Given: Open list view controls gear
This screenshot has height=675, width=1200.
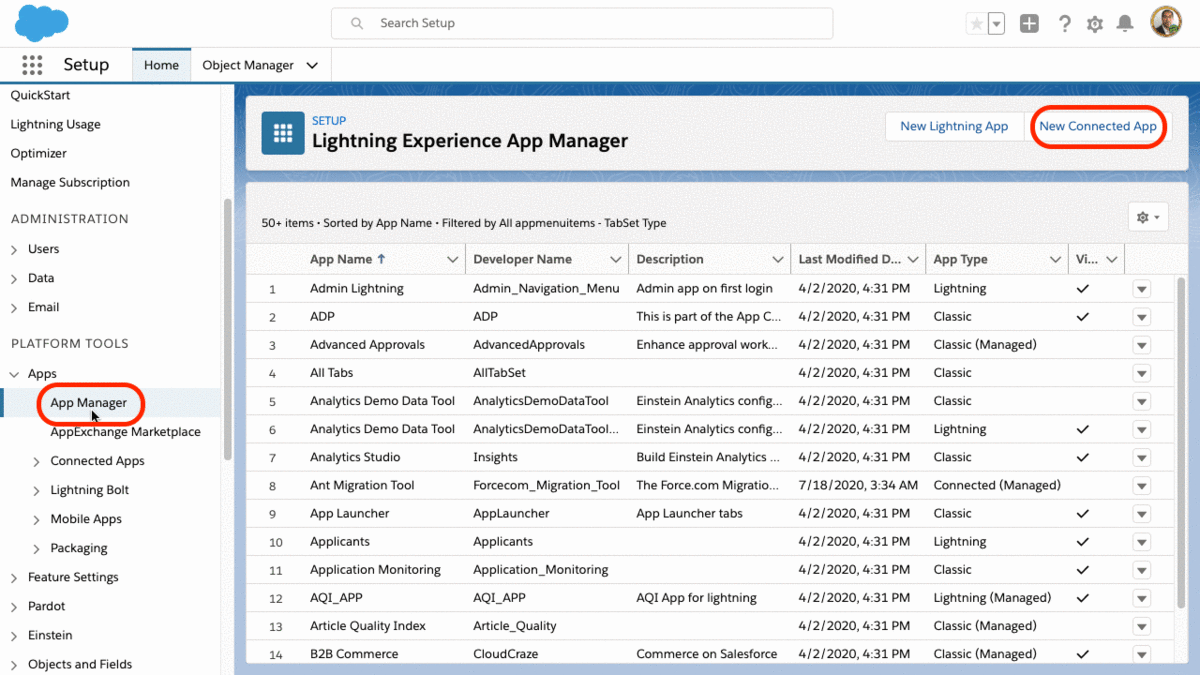Looking at the screenshot, I should (1148, 217).
